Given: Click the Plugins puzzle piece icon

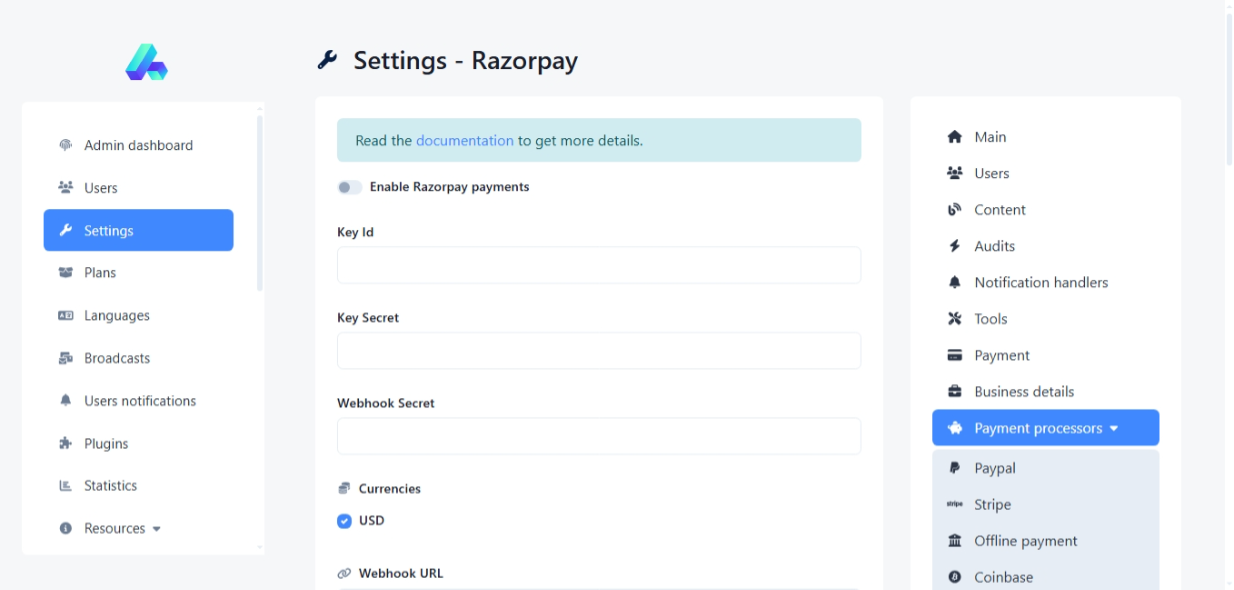Looking at the screenshot, I should click(x=66, y=443).
